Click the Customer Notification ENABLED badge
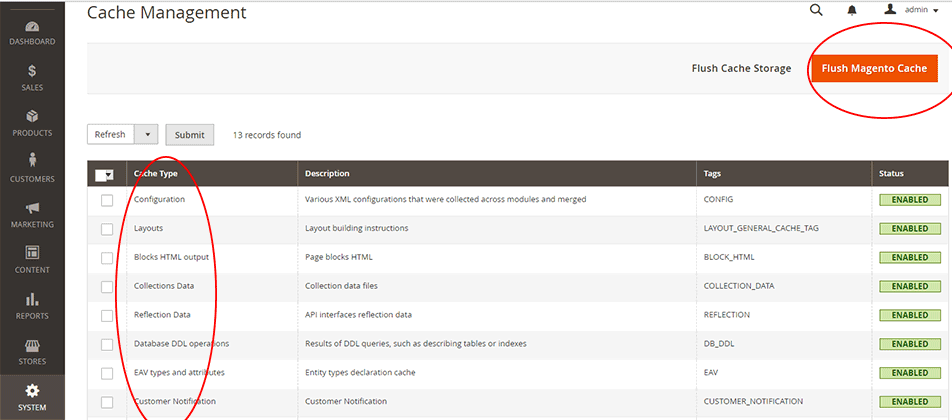The width and height of the screenshot is (952, 420). coord(910,402)
